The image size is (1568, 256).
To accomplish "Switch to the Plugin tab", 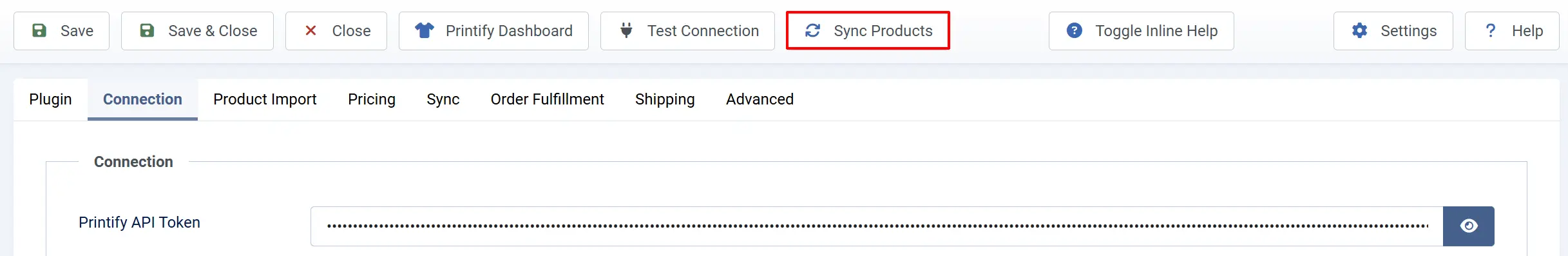I will point(50,99).
